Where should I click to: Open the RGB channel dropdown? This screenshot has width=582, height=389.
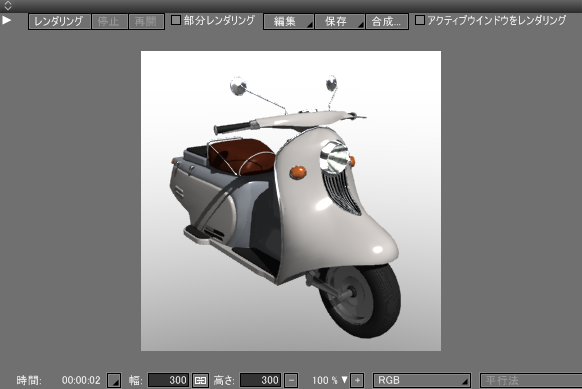pyautogui.click(x=422, y=380)
